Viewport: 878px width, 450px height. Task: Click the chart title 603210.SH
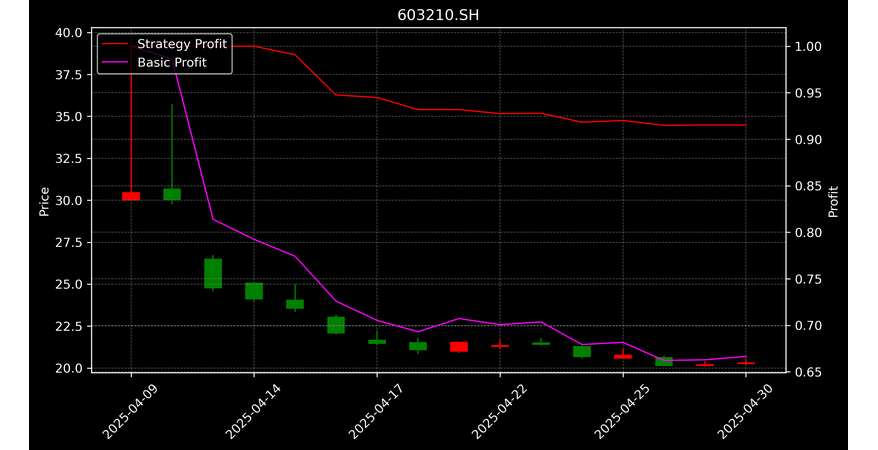[438, 15]
